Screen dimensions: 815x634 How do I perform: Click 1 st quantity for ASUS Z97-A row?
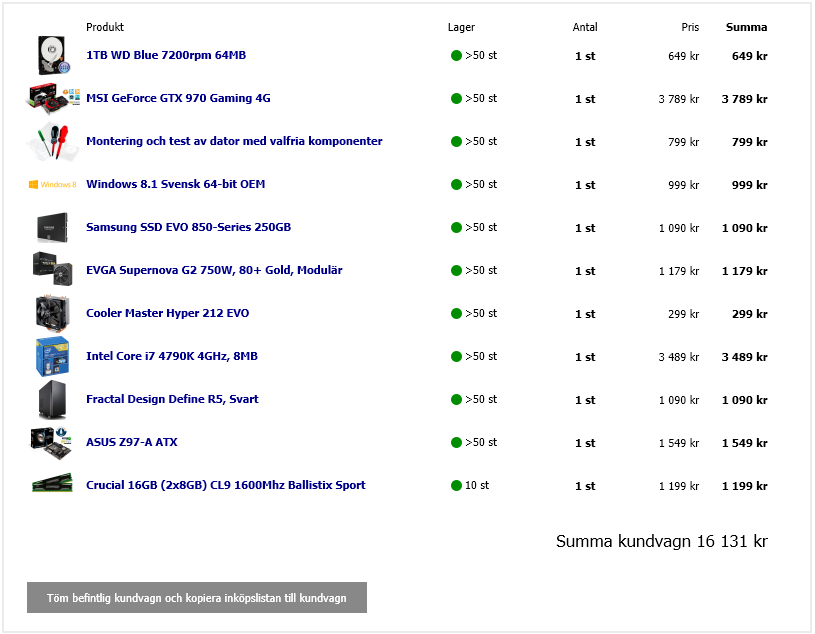[x=585, y=443]
